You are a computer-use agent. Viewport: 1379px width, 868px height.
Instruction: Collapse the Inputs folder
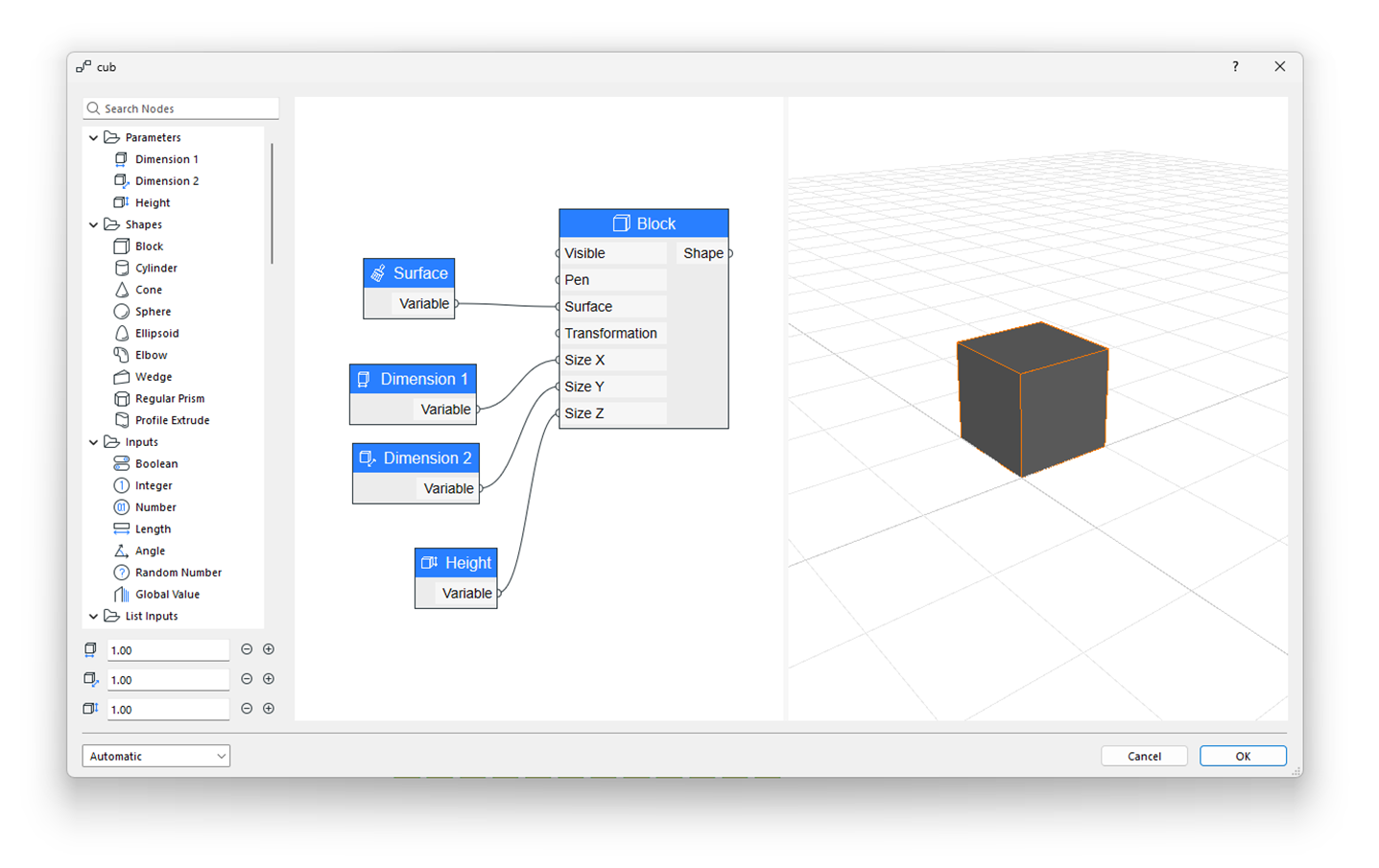click(x=94, y=442)
